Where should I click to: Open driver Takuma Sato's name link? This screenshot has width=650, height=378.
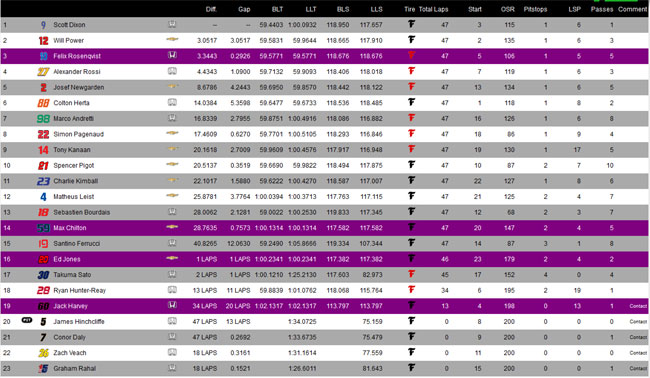tap(72, 275)
